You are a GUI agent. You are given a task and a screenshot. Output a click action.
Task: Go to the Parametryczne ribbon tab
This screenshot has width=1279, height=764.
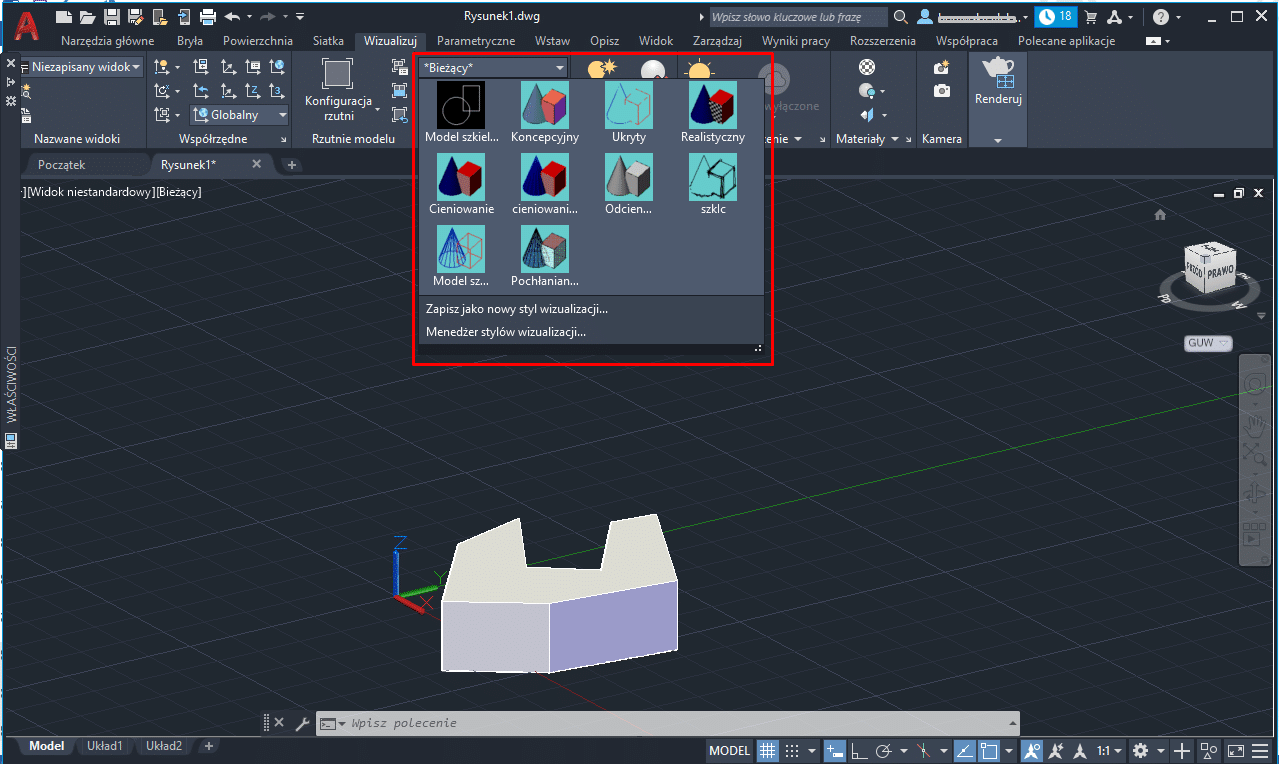coord(476,41)
